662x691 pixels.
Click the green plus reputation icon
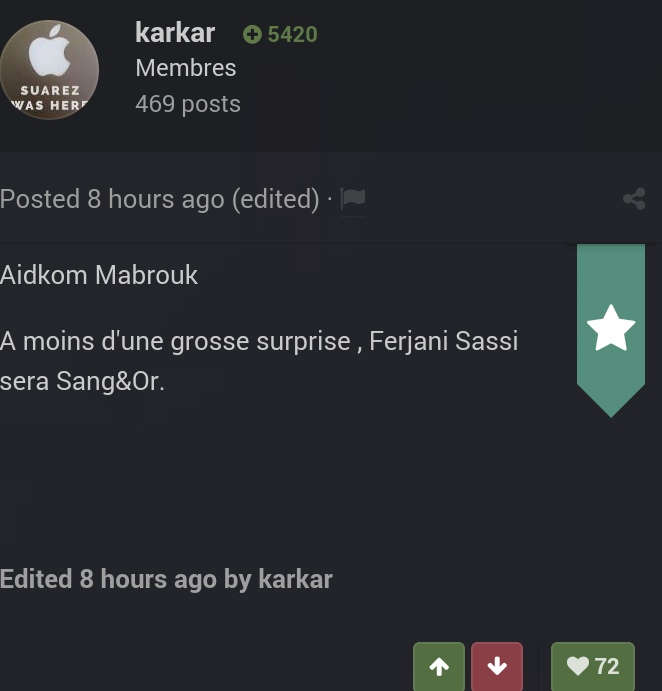[252, 35]
